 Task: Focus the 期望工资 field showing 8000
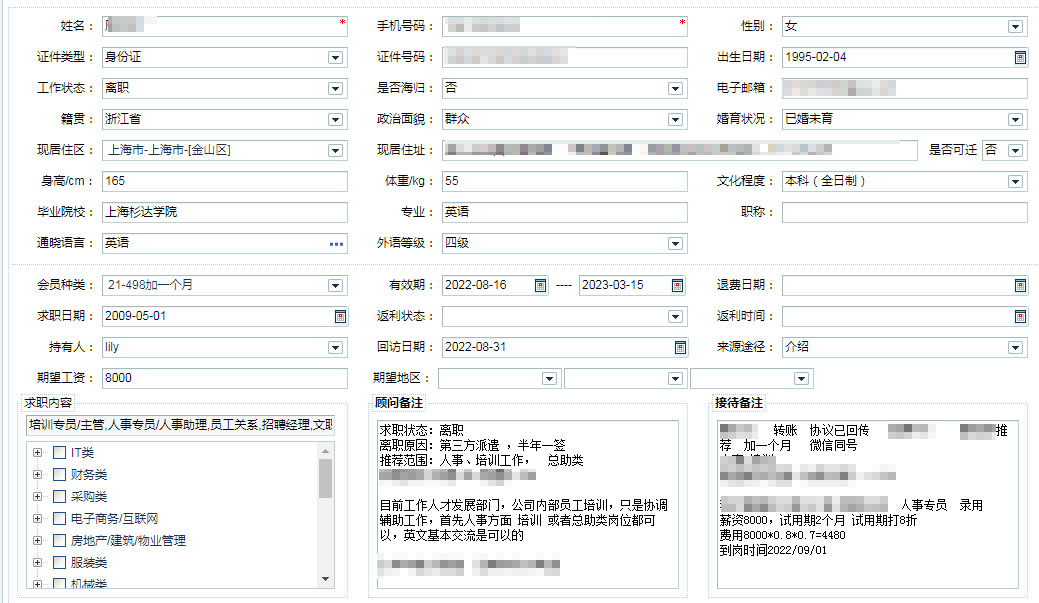coord(225,379)
